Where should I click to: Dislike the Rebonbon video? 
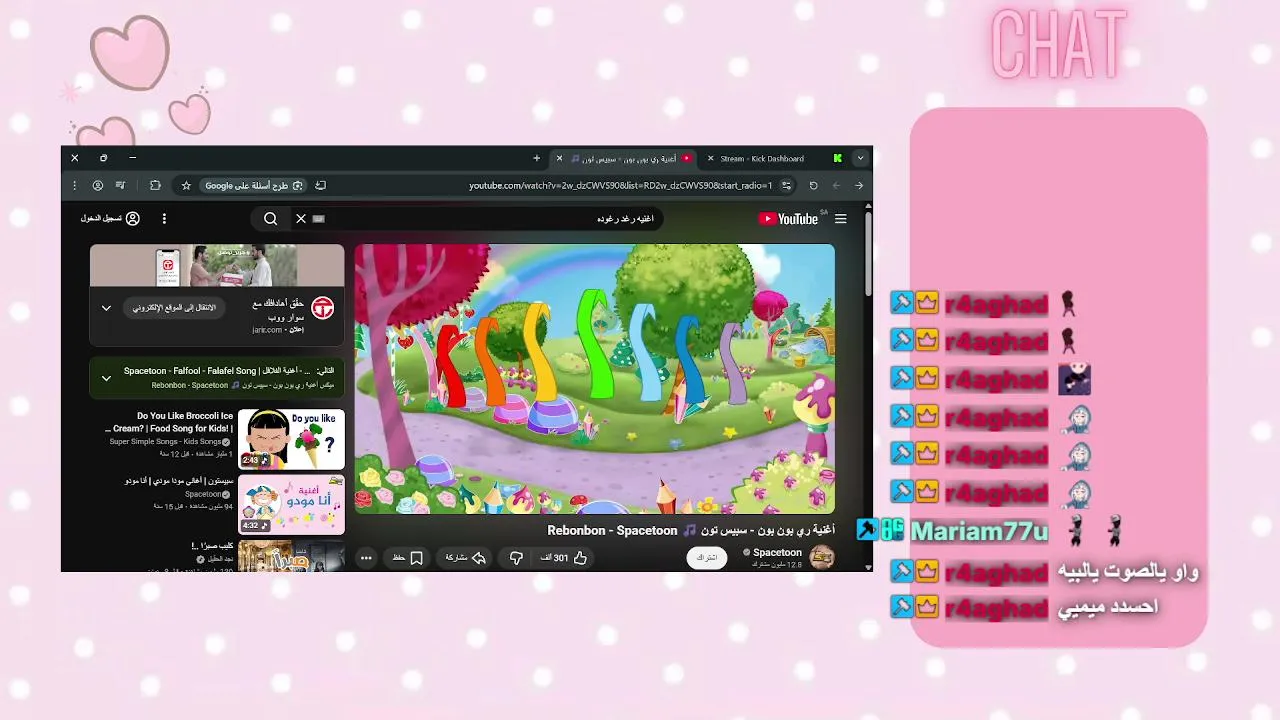516,558
